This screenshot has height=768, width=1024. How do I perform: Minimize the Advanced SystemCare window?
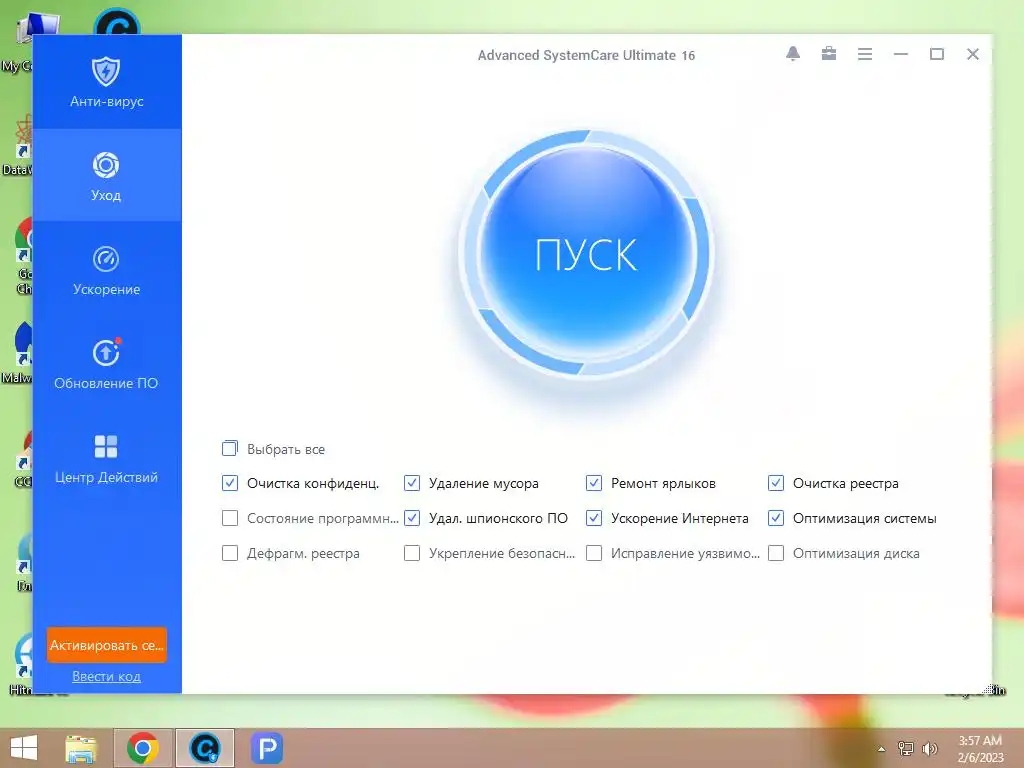pos(901,54)
